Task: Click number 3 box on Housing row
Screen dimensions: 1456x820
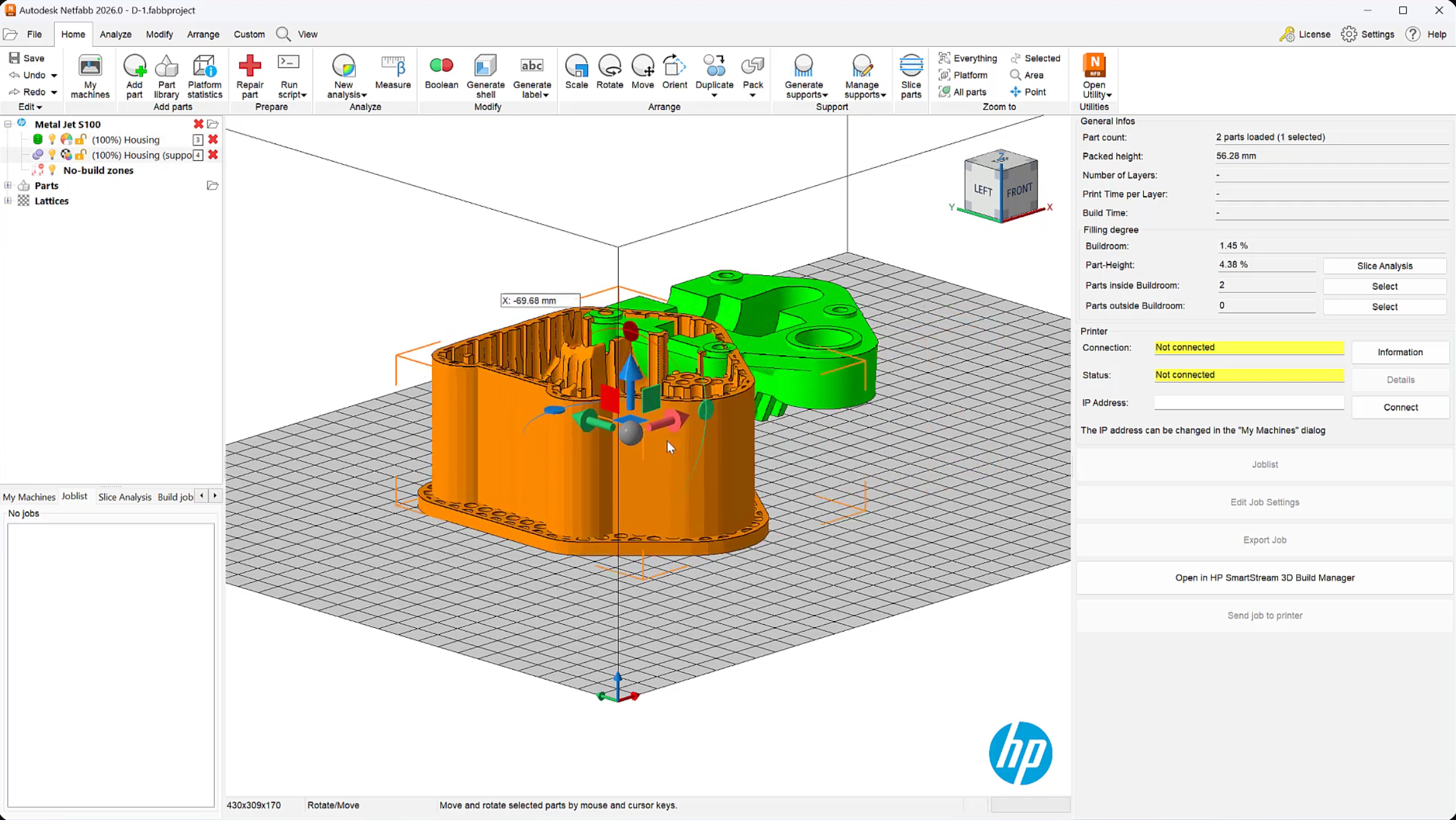Action: coord(198,140)
